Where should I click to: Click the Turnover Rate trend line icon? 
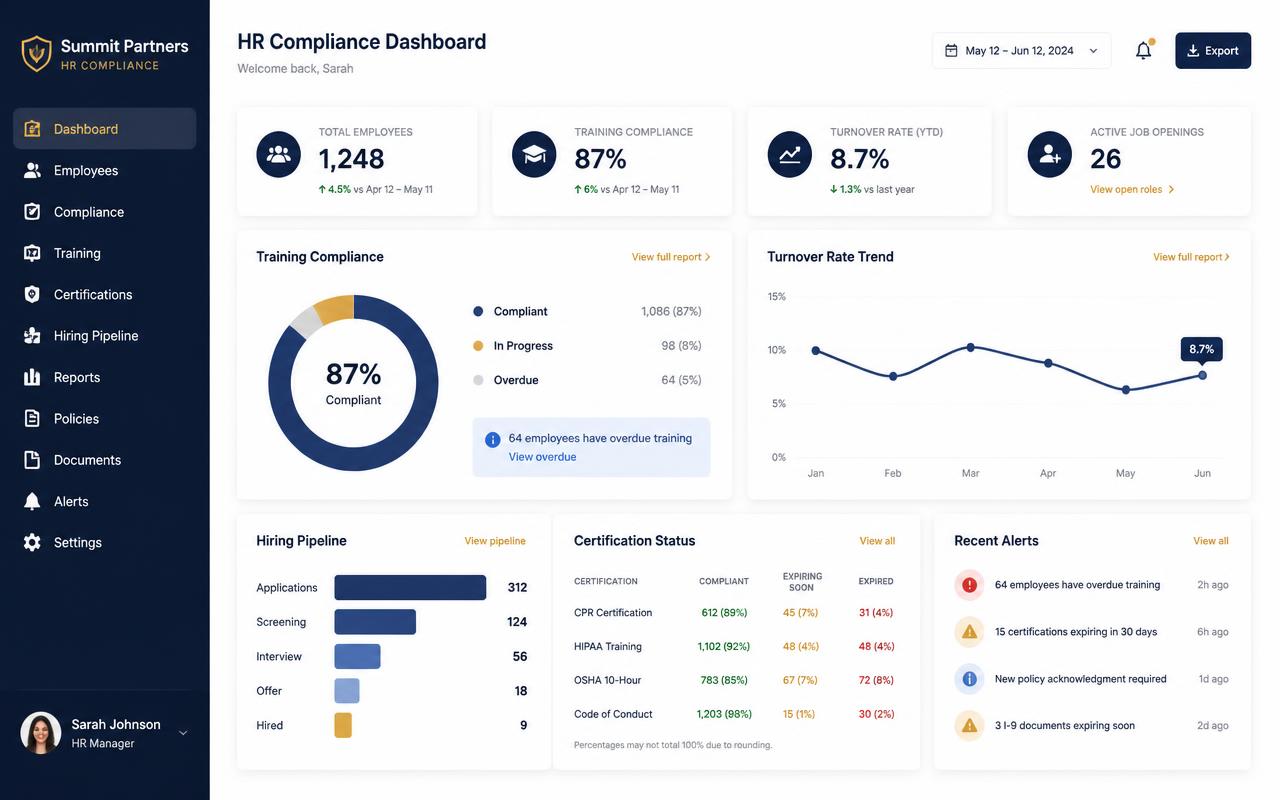790,155
